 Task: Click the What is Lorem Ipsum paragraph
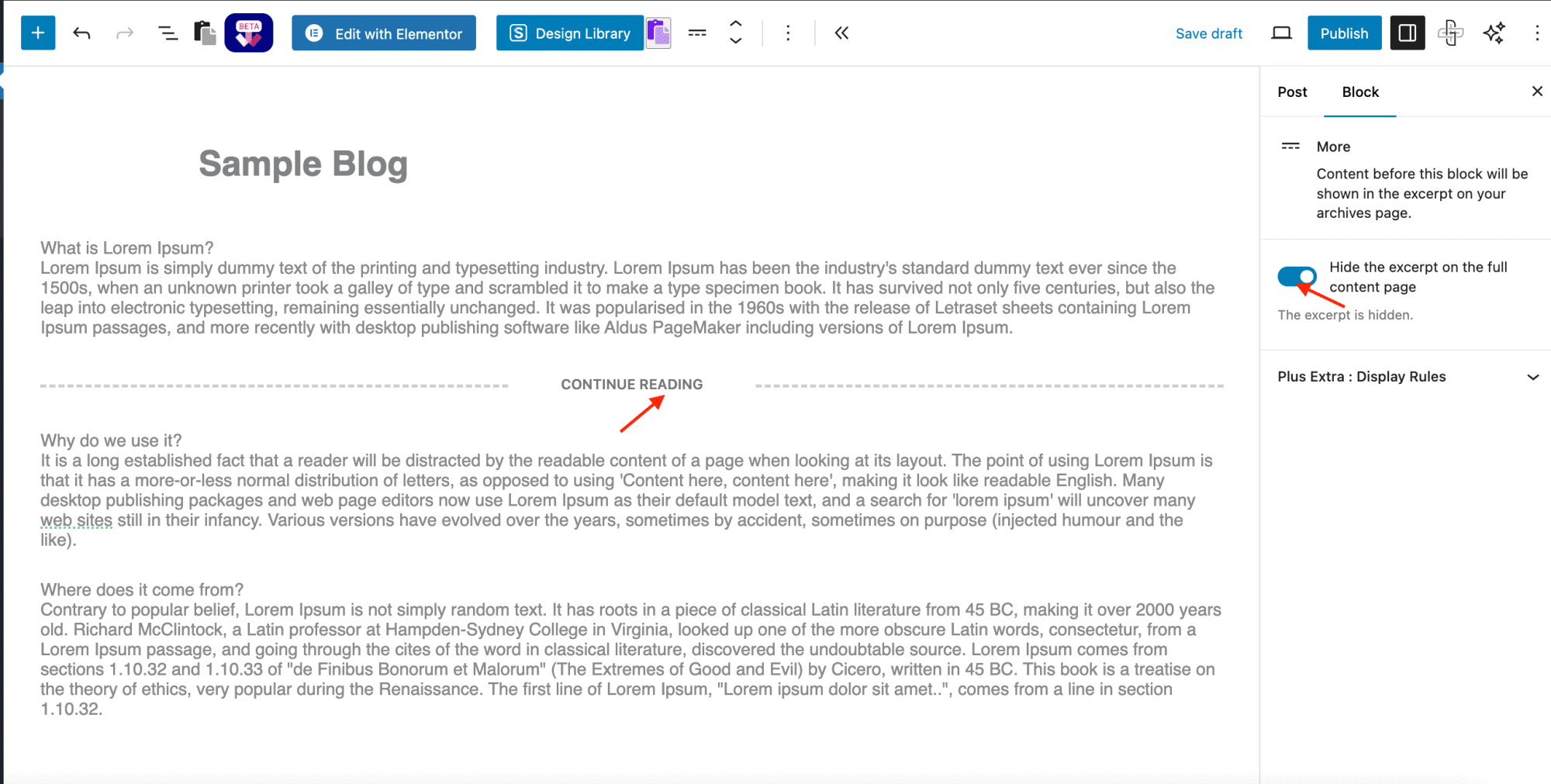tap(628, 288)
